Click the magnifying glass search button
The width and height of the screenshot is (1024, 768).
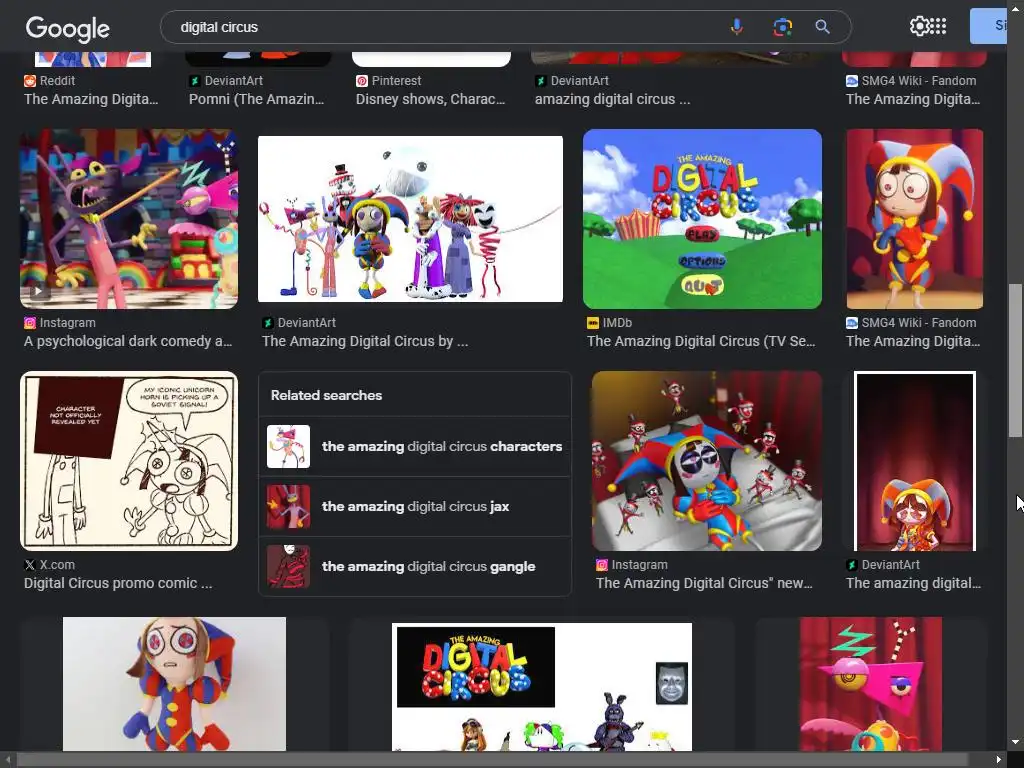coord(822,27)
